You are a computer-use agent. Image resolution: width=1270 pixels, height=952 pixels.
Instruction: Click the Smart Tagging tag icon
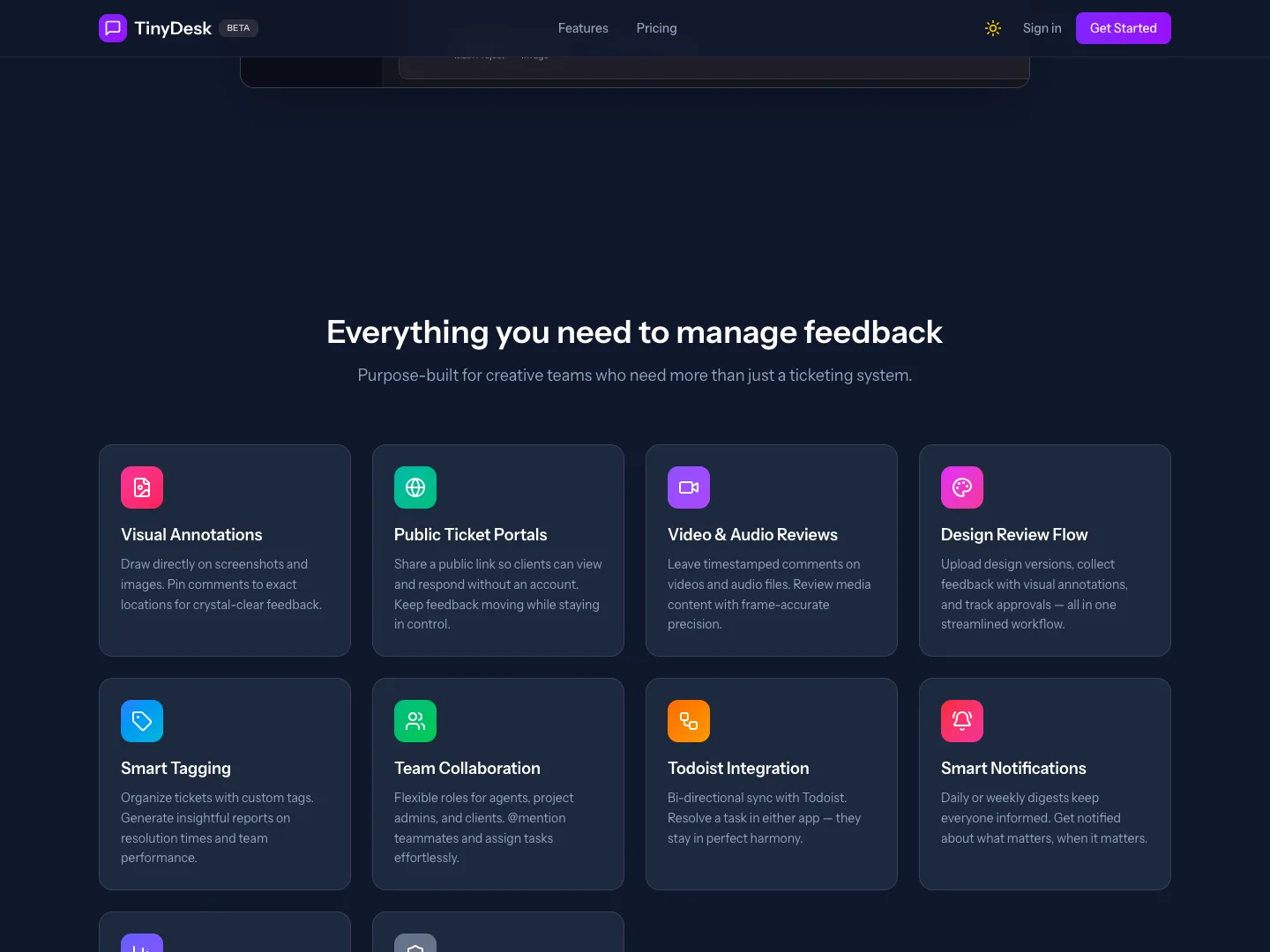pos(142,721)
